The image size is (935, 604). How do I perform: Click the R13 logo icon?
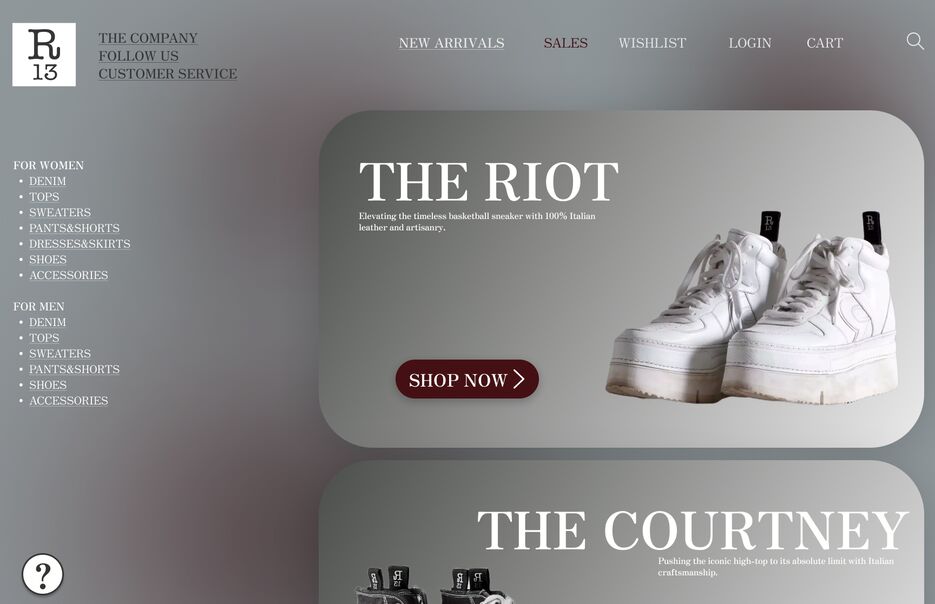tap(44, 55)
